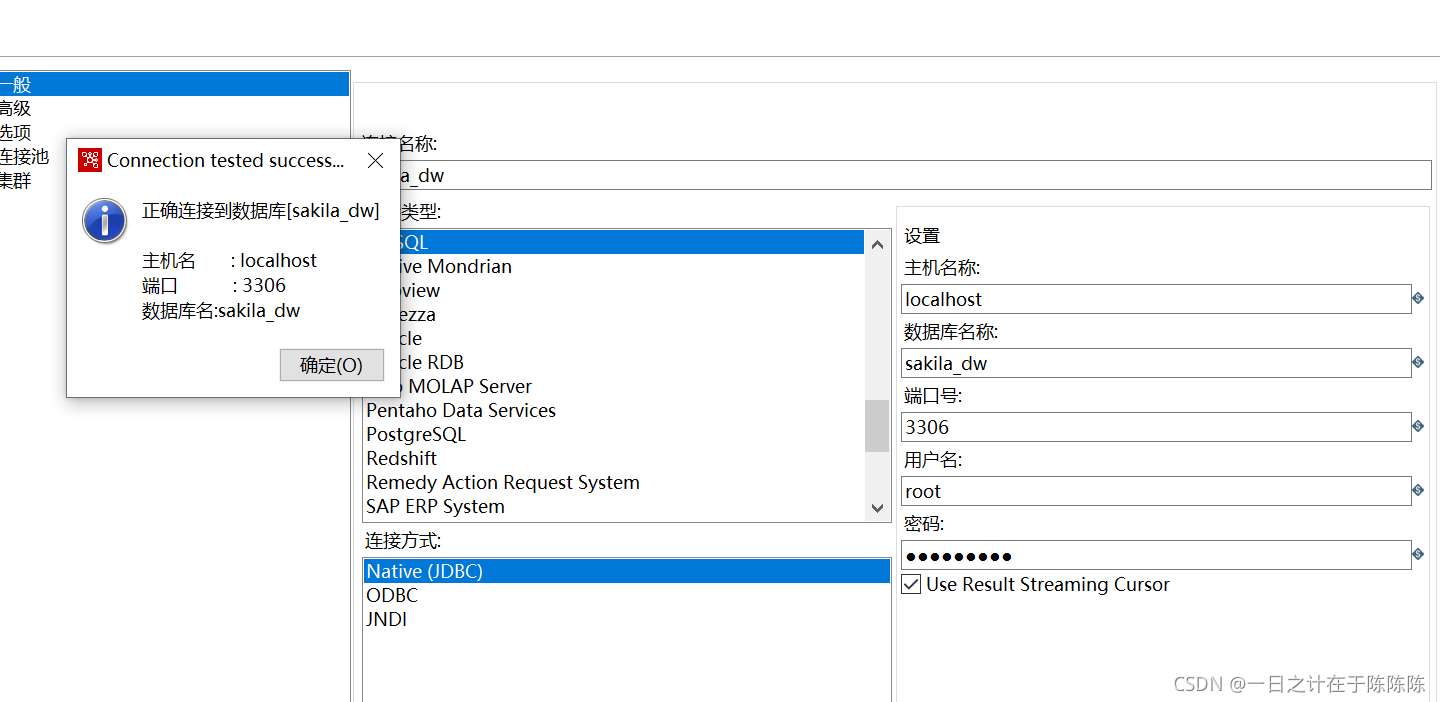Choose Native (JDBC) connection method
The image size is (1440, 702).
click(626, 571)
